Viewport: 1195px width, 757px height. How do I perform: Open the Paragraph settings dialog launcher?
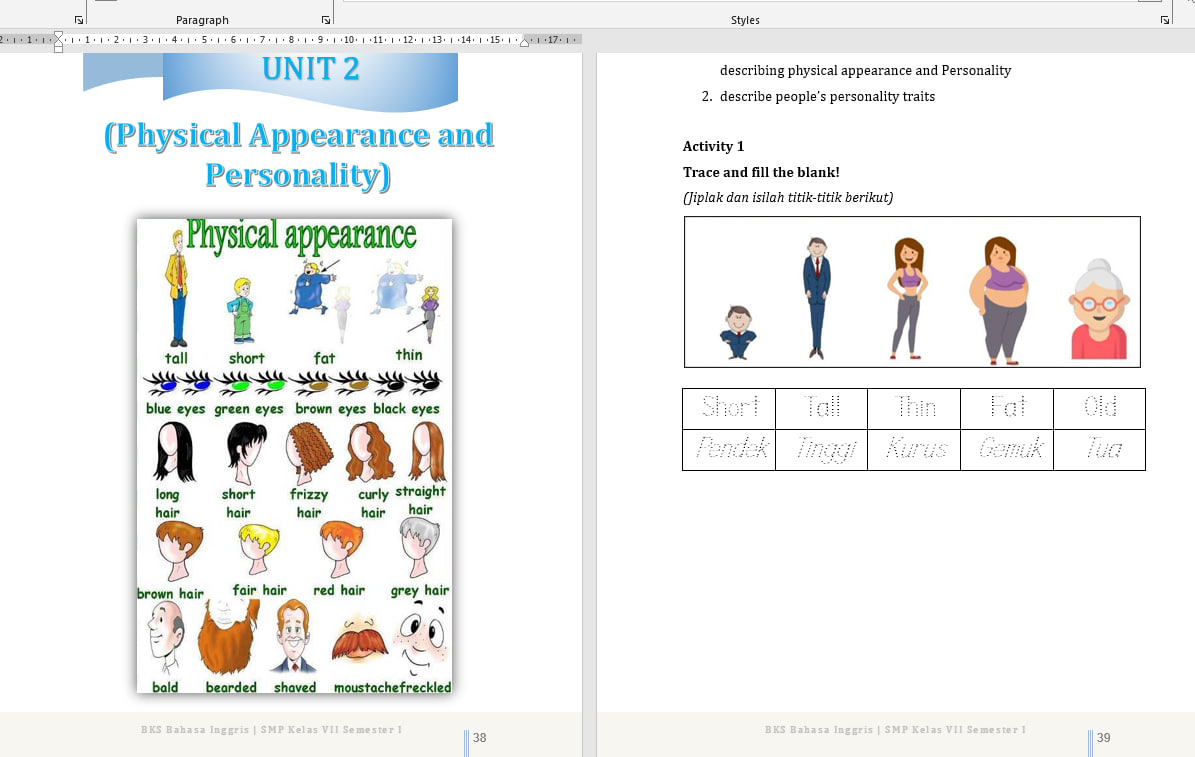pyautogui.click(x=326, y=20)
